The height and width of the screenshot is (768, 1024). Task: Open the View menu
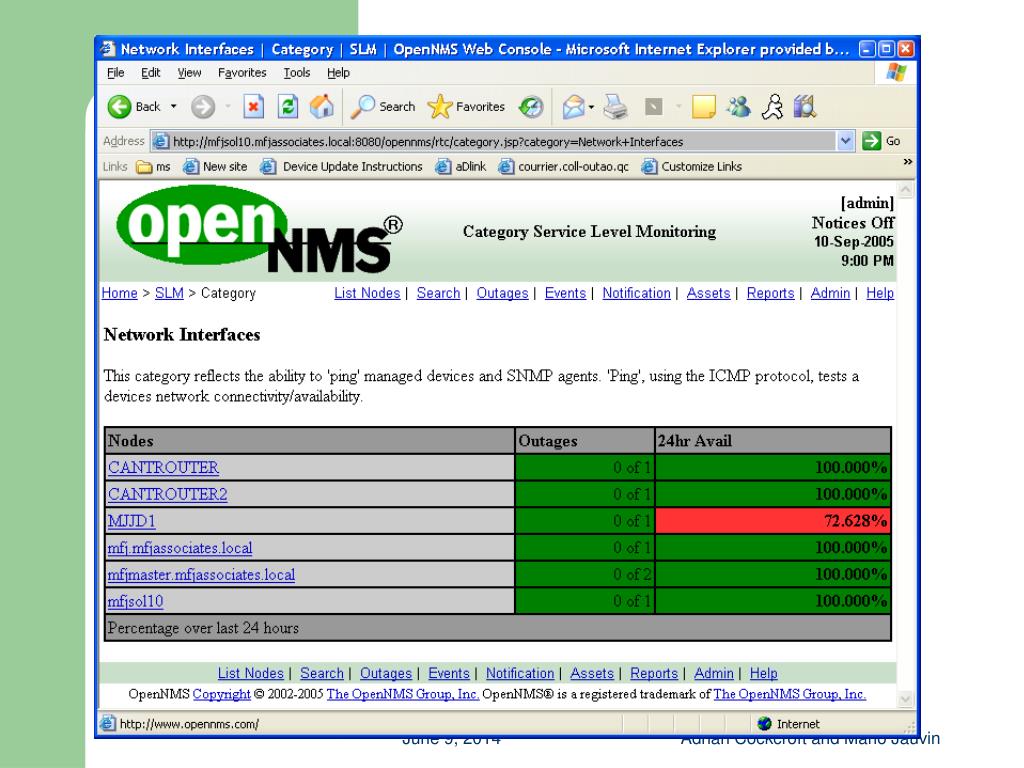pyautogui.click(x=189, y=72)
